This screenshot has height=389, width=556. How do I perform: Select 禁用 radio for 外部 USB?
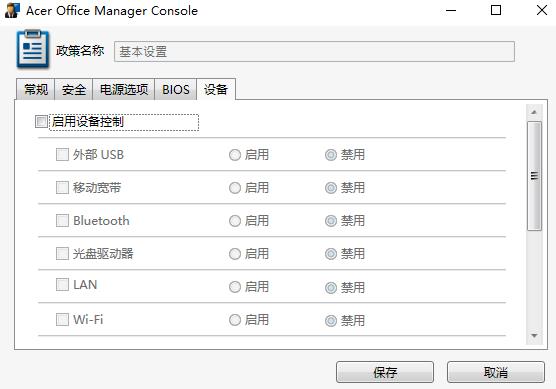point(331,155)
